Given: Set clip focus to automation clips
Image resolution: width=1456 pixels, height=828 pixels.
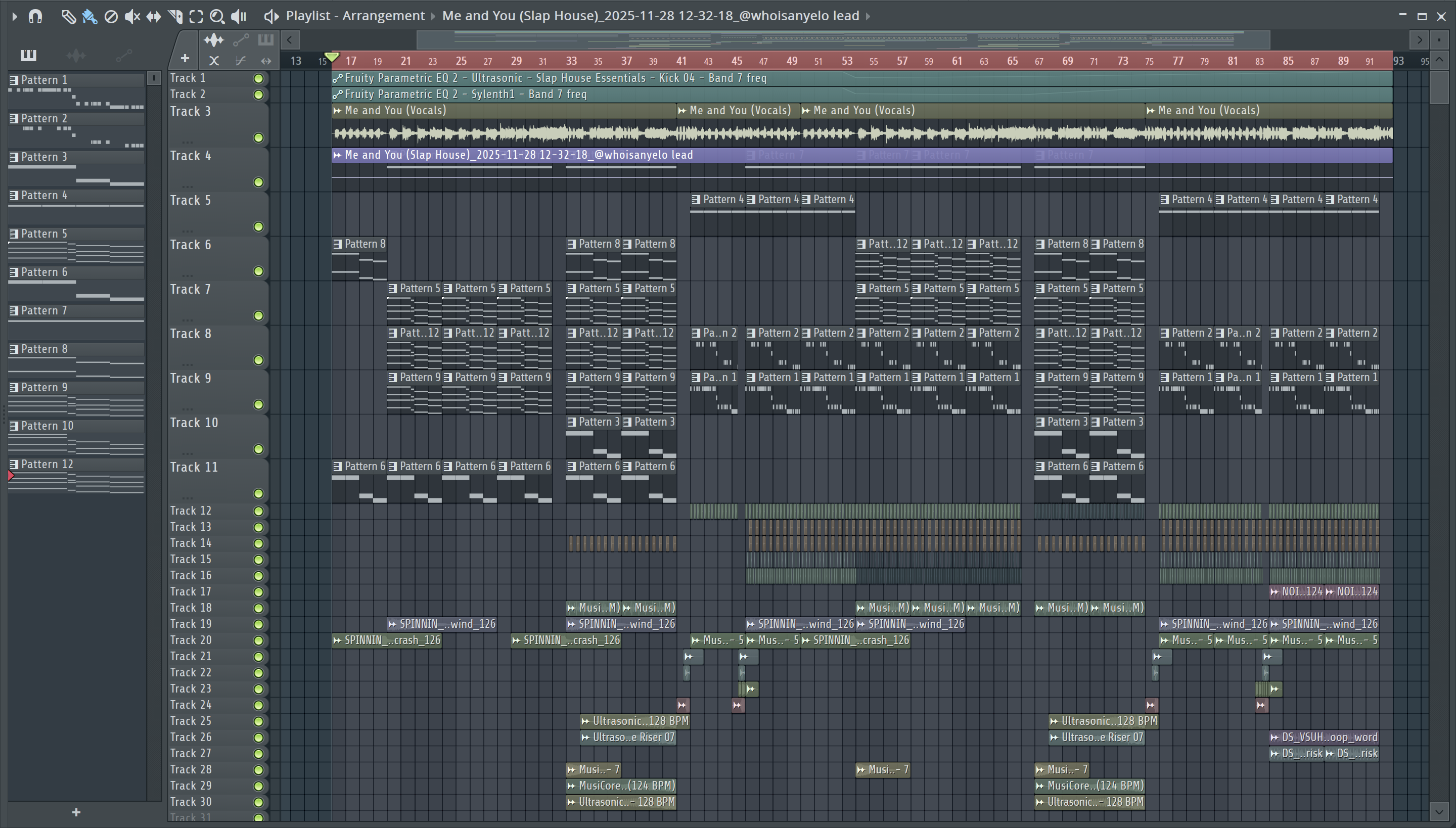Looking at the screenshot, I should click(x=241, y=40).
